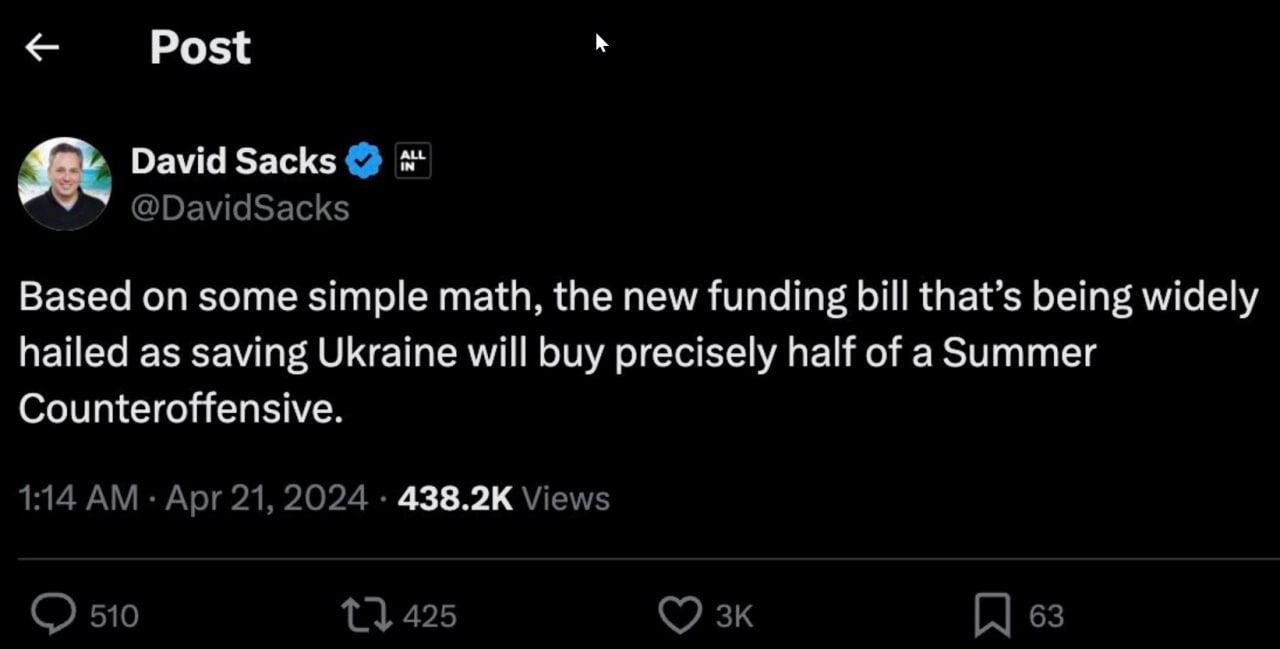Click the 425 reposts count
Screen dimensions: 1280x649
tap(429, 616)
